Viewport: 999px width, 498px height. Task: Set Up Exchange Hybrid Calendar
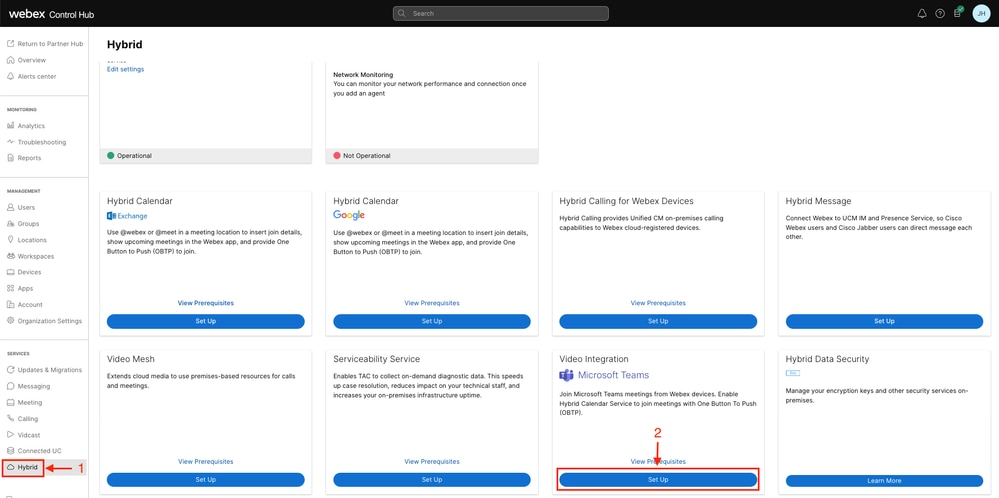click(206, 322)
